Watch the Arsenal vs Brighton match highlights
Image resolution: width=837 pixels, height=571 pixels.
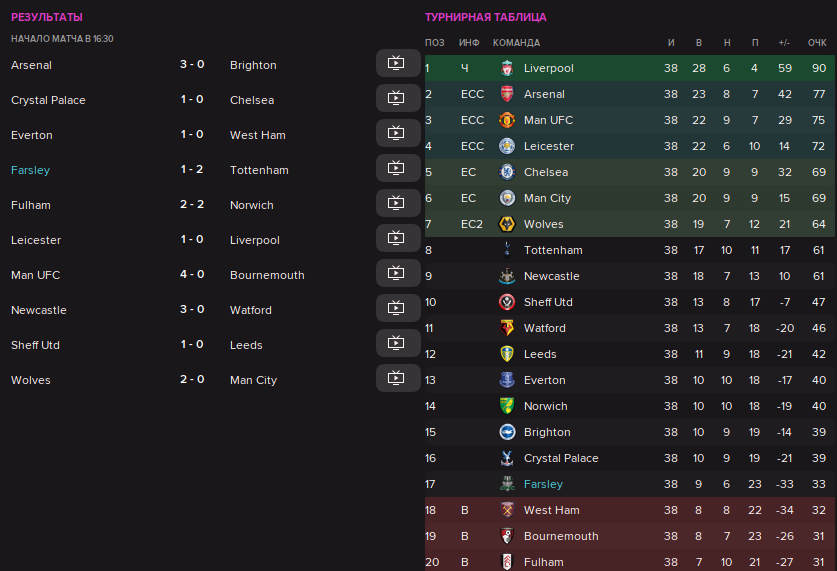397,63
